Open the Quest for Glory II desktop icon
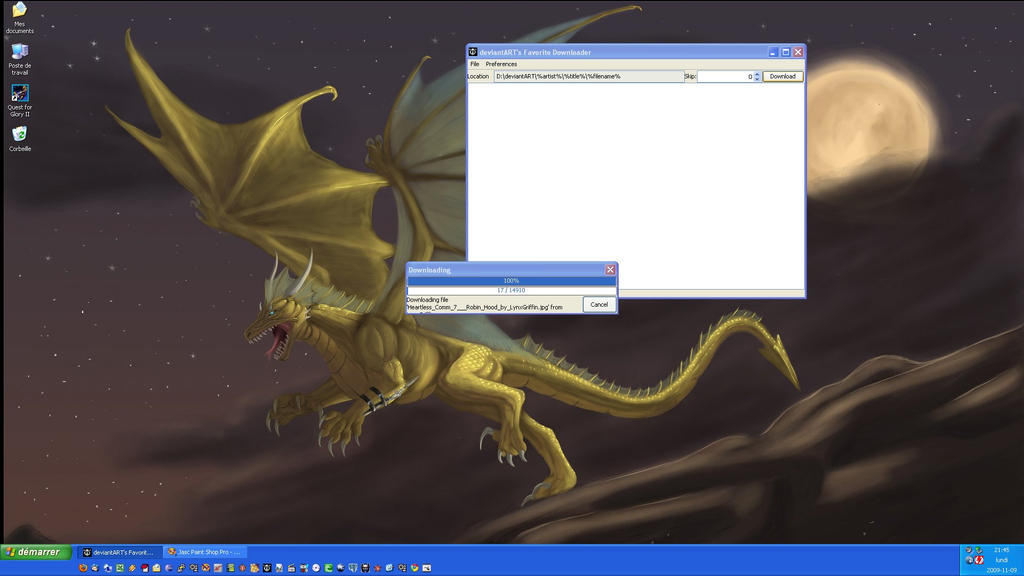 click(x=20, y=95)
